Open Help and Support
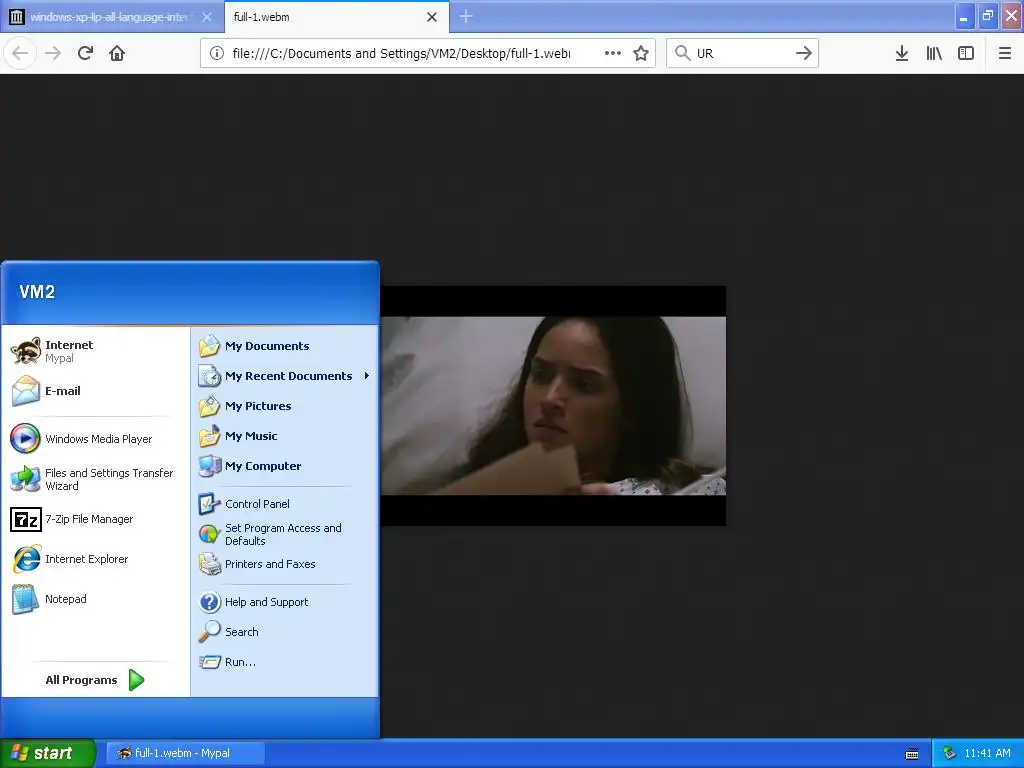 (284, 602)
